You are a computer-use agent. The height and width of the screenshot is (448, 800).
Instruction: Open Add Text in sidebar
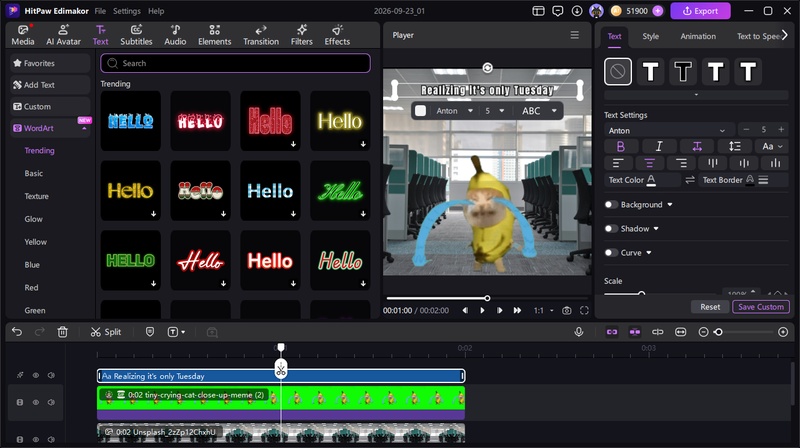[x=50, y=85]
